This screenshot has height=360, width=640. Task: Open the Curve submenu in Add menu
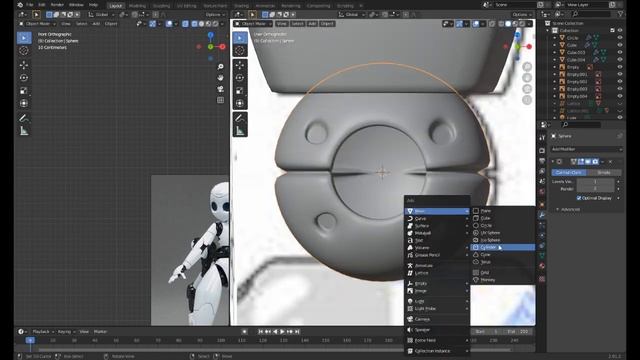tap(437, 219)
